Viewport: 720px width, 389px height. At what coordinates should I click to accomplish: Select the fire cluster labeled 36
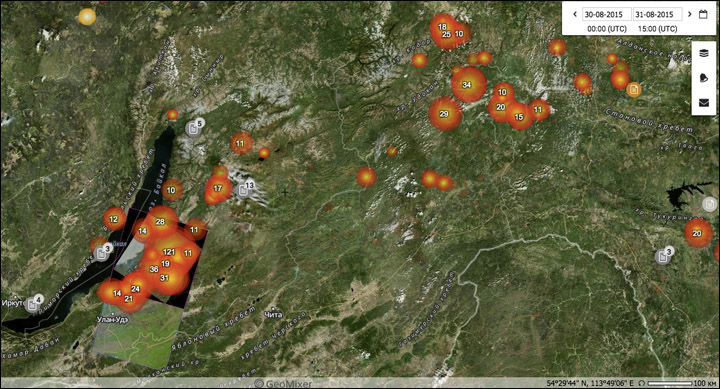tap(154, 269)
